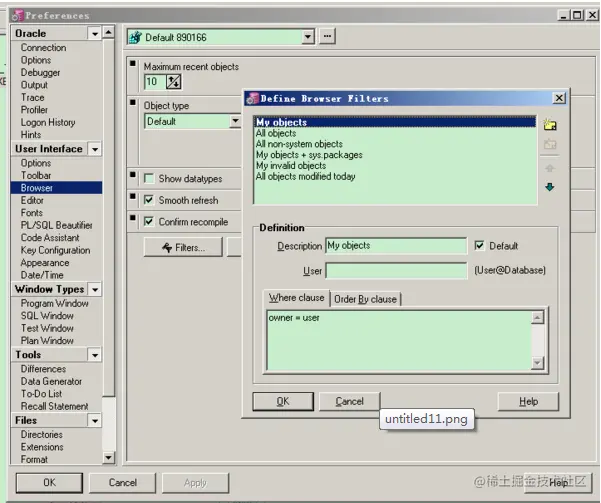The height and width of the screenshot is (503, 601).
Task: Open Data Generator preferences
Action: 51,381
